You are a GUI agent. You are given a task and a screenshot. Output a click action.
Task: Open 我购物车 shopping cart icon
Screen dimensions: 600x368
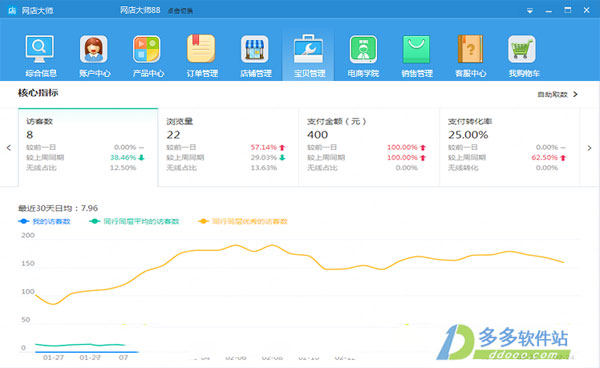coord(522,49)
